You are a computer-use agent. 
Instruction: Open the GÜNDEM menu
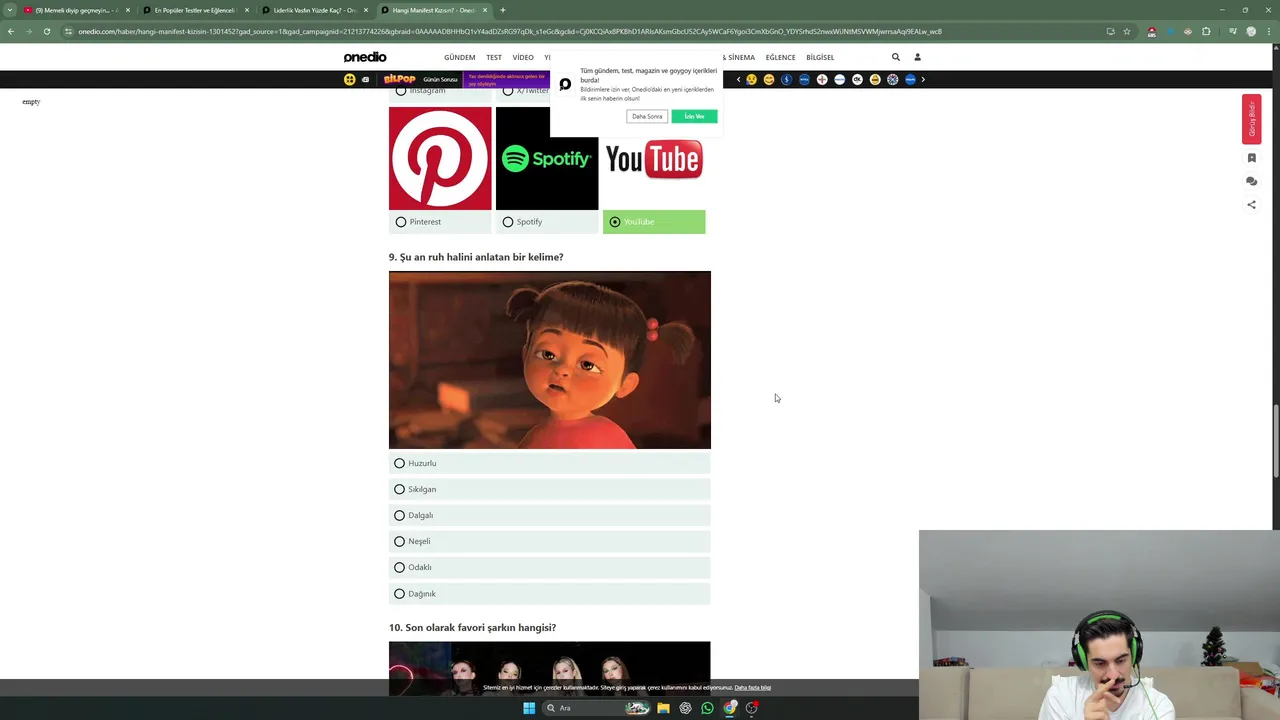click(x=460, y=57)
